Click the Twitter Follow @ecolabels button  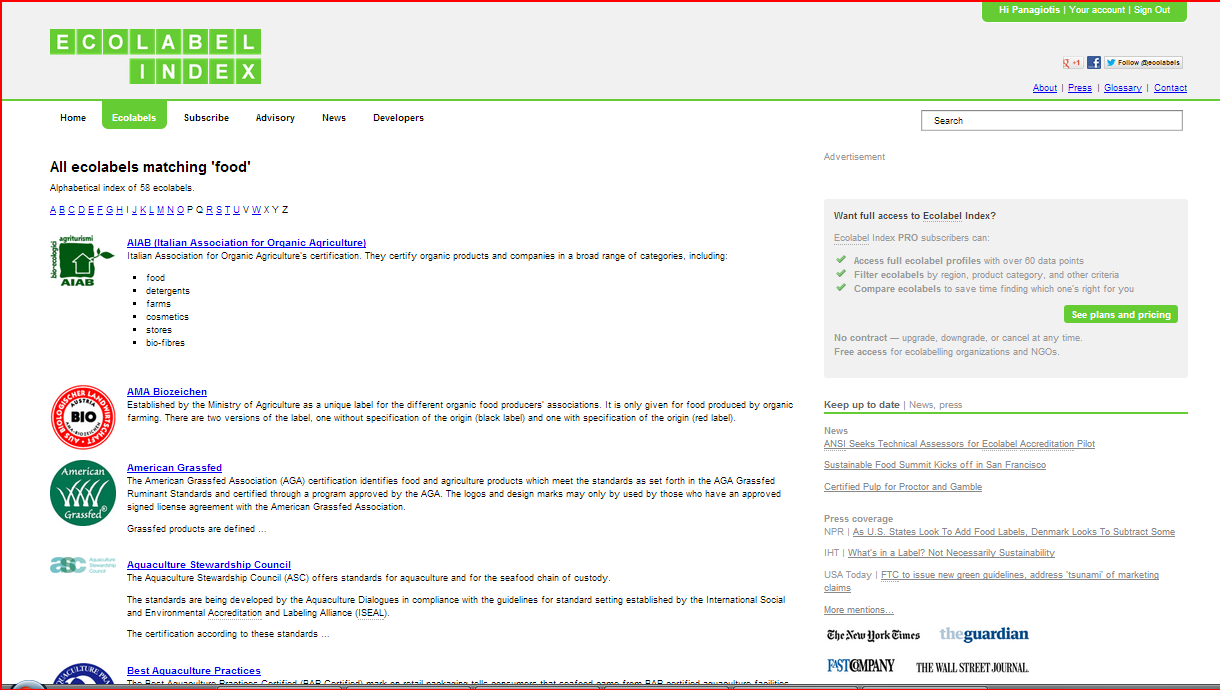(1143, 62)
